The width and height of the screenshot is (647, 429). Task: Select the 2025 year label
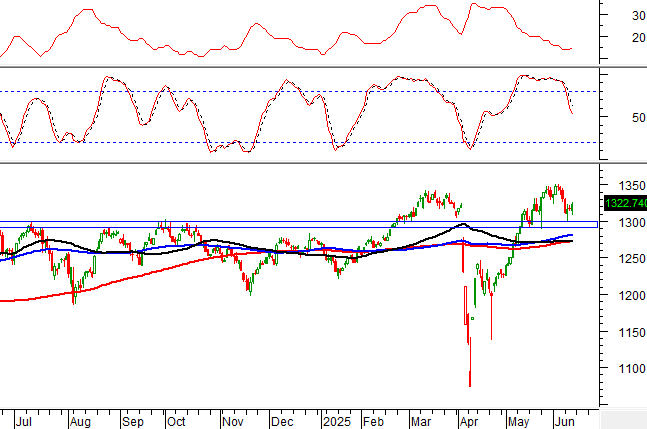point(337,422)
